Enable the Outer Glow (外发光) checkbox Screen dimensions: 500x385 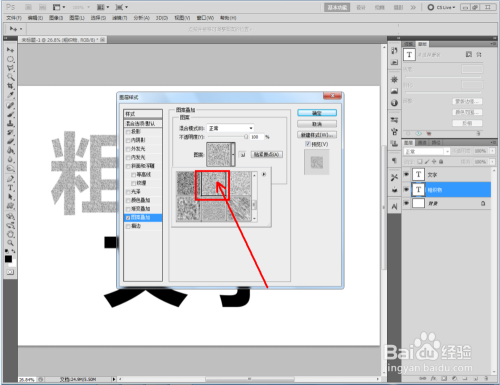pyautogui.click(x=128, y=149)
